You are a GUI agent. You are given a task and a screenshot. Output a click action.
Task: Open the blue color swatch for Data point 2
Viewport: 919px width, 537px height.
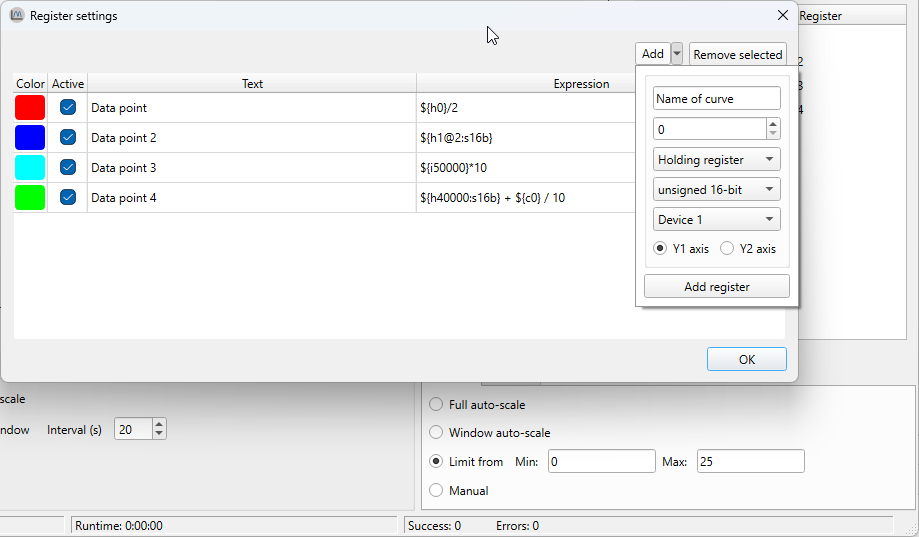[x=30, y=138]
